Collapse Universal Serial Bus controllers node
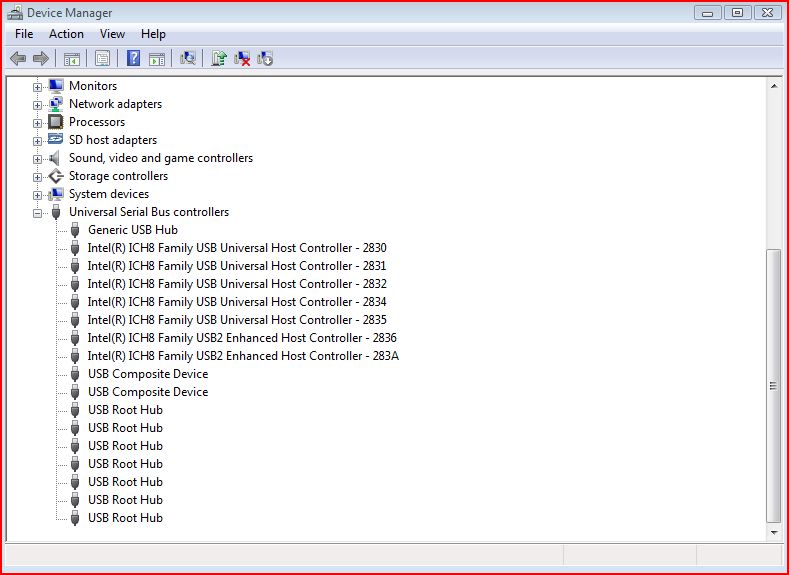789x575 pixels. pos(37,213)
